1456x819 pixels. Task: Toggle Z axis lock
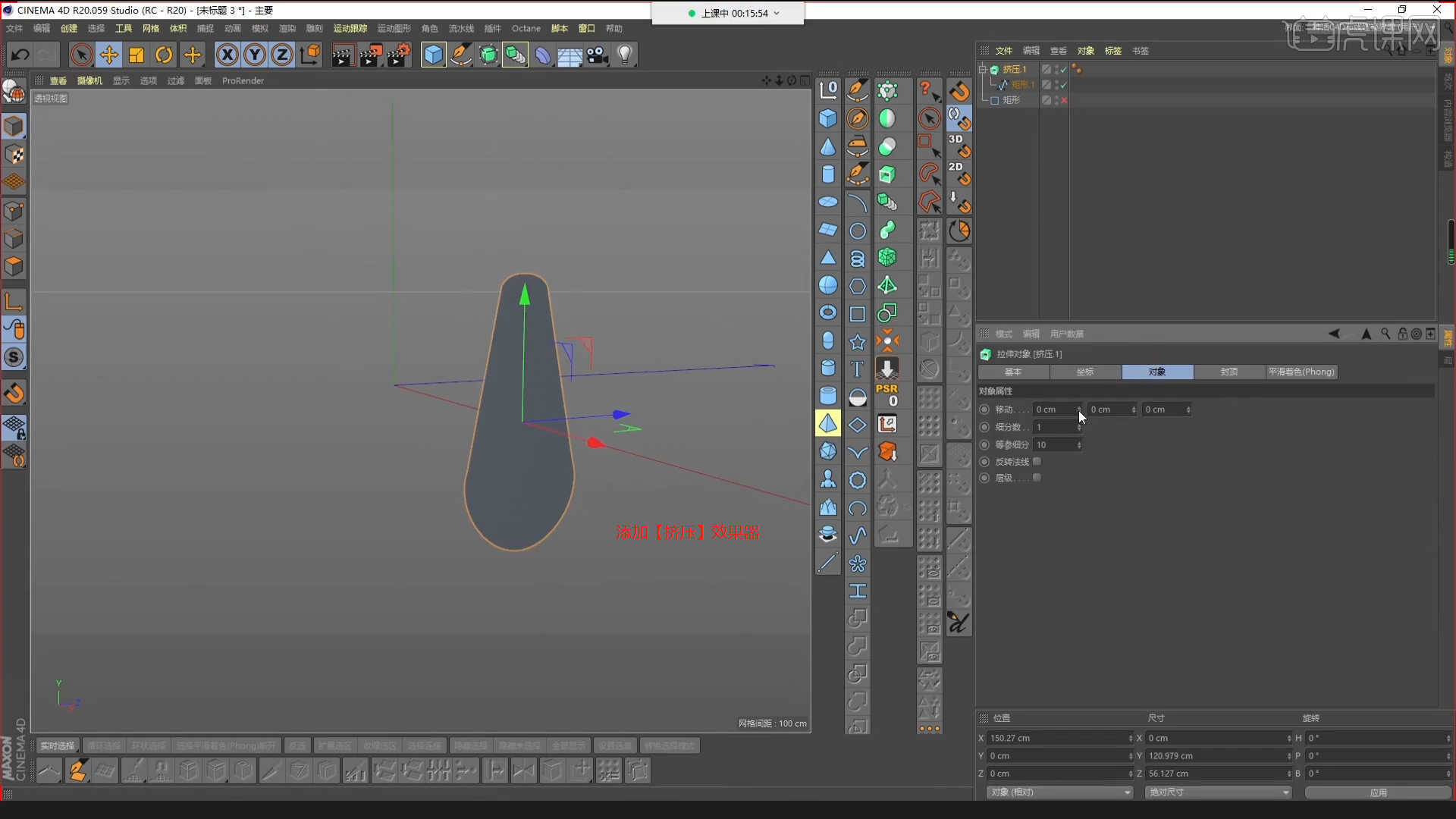282,55
